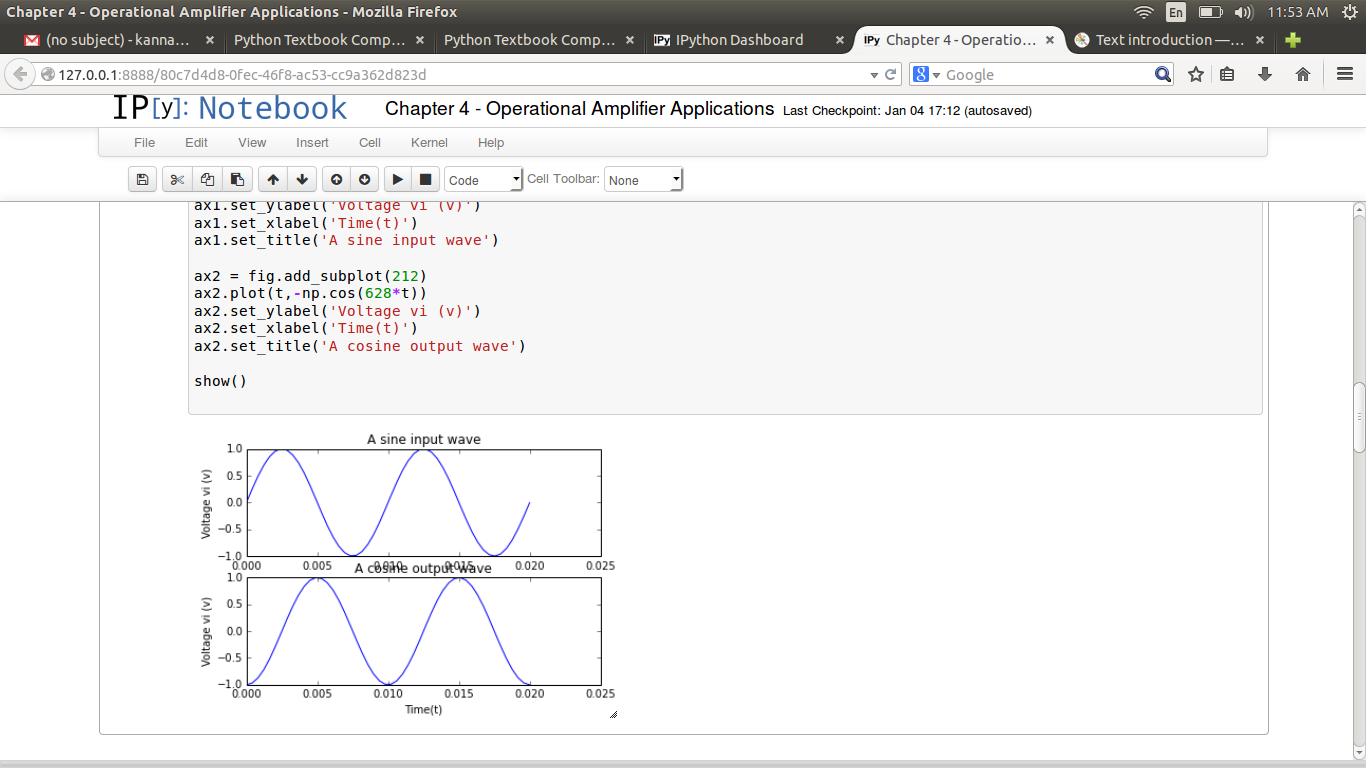Click the IP[y]: Notebook logo link
Viewport: 1366px width, 768px height.
(x=230, y=109)
